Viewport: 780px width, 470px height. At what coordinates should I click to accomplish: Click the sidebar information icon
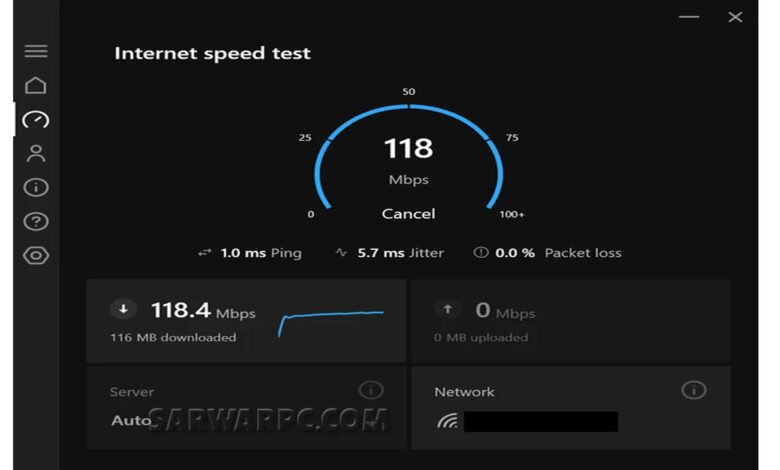pyautogui.click(x=36, y=188)
